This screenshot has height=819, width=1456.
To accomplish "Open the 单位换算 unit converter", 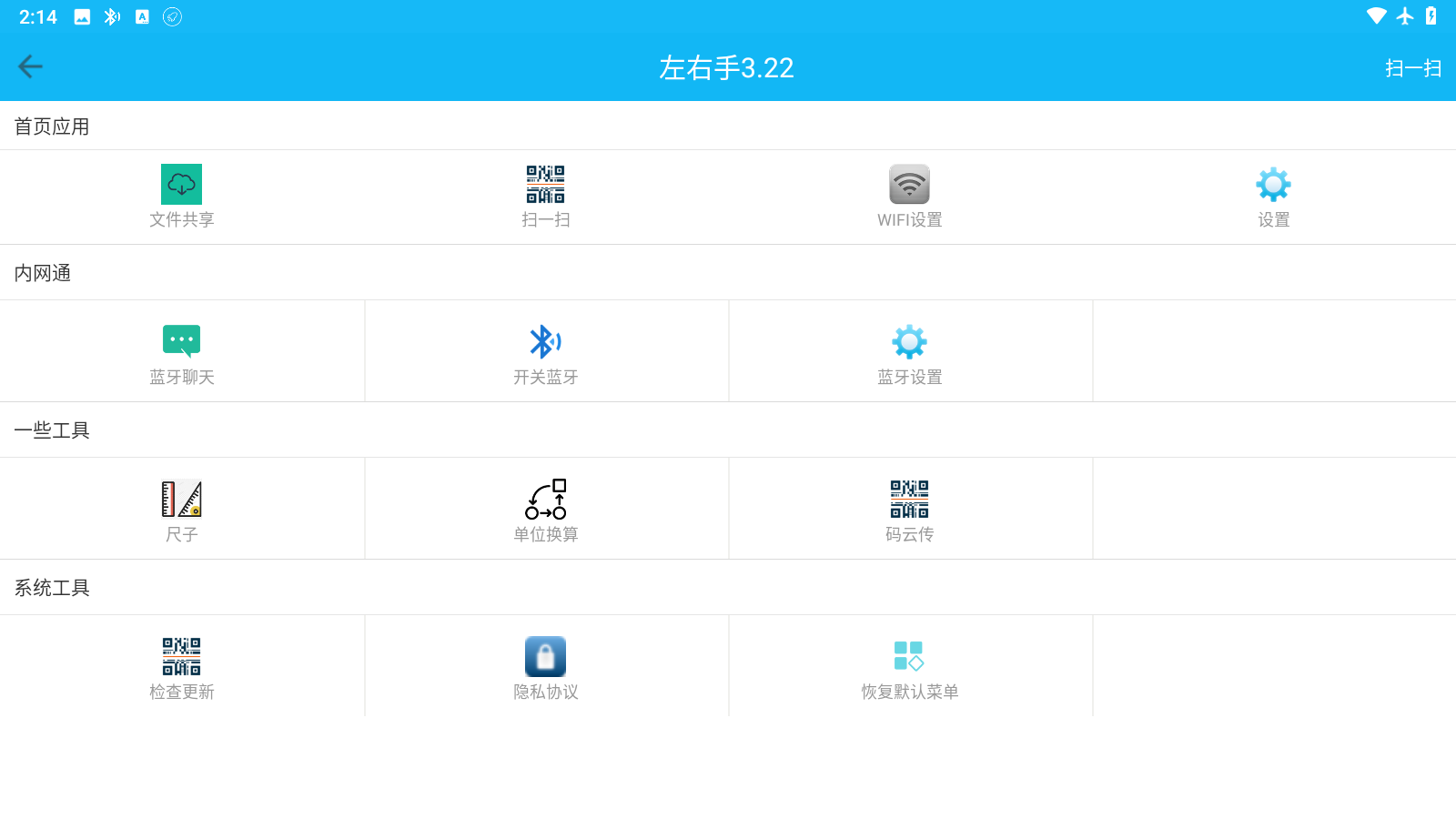I will (x=546, y=510).
